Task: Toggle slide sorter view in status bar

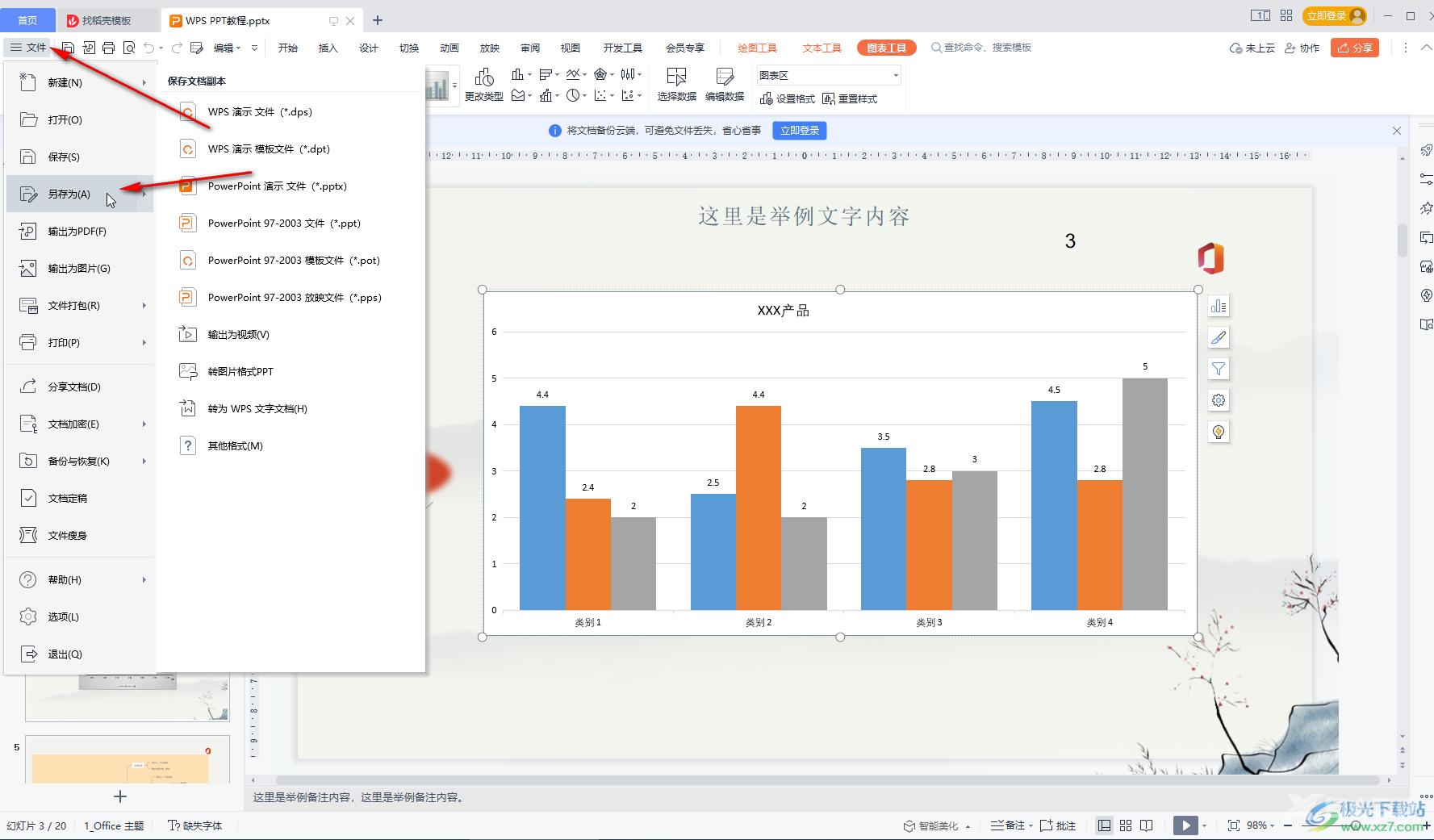Action: pos(1126,825)
